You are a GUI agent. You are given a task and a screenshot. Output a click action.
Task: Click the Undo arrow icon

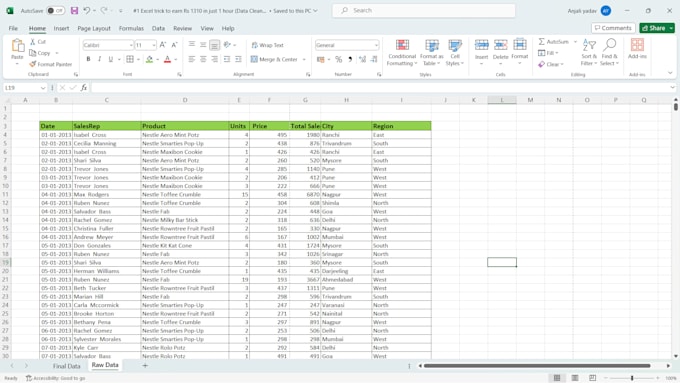pyautogui.click(x=87, y=10)
